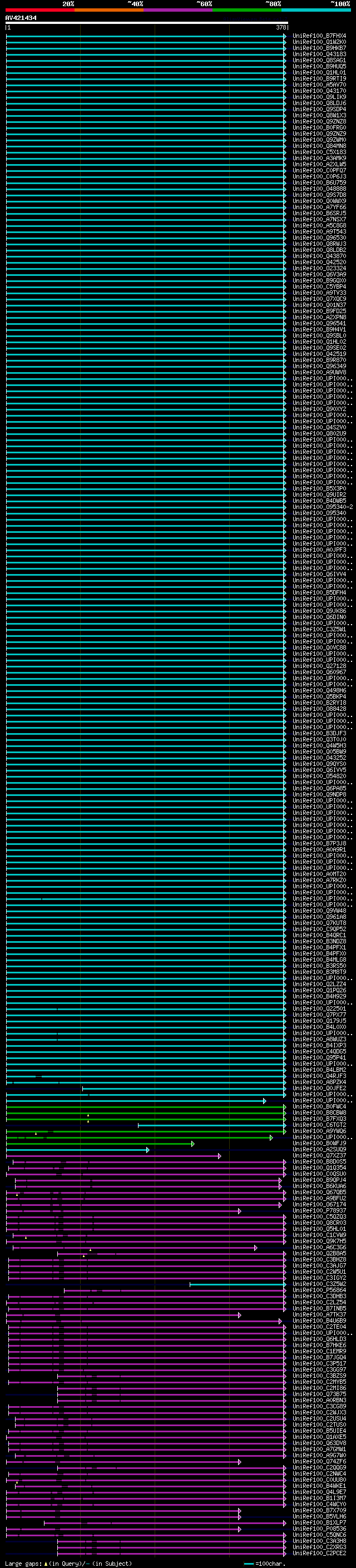Image resolution: width=356 pixels, height=1568 pixels.
Task: Select hit label UniRef100_Q8SAG1
Action: pyautogui.click(x=319, y=60)
